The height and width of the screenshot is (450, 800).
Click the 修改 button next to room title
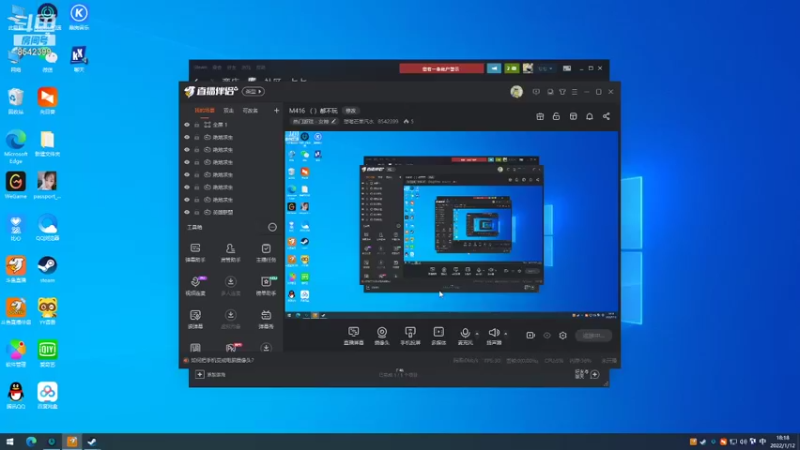pos(351,110)
